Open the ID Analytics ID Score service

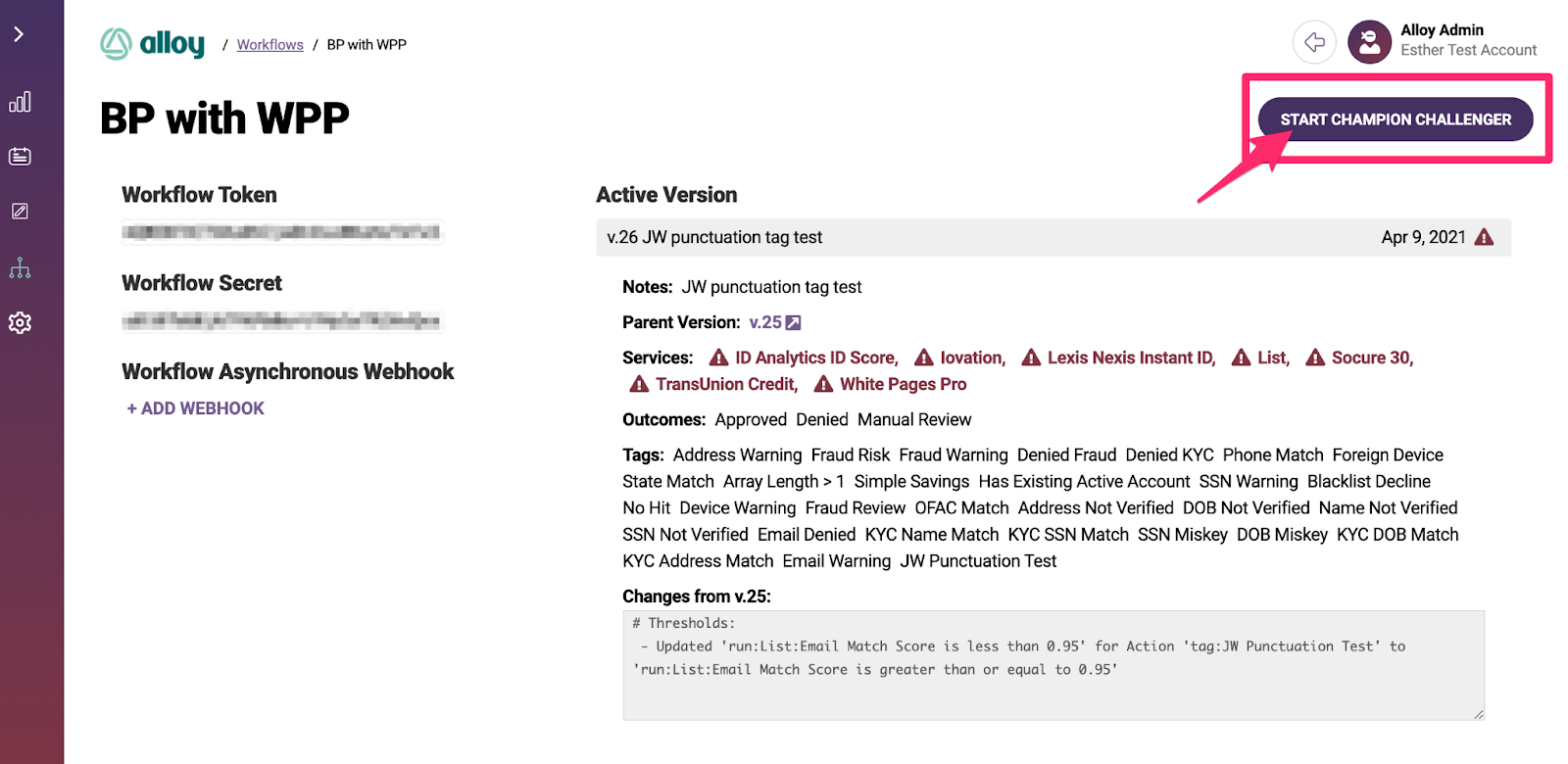pyautogui.click(x=804, y=358)
